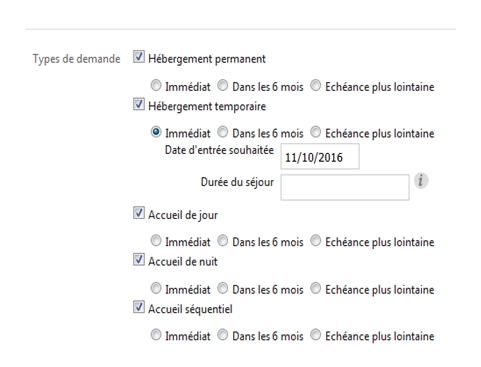Uncheck the Hébergement permanent checkbox

click(x=139, y=57)
